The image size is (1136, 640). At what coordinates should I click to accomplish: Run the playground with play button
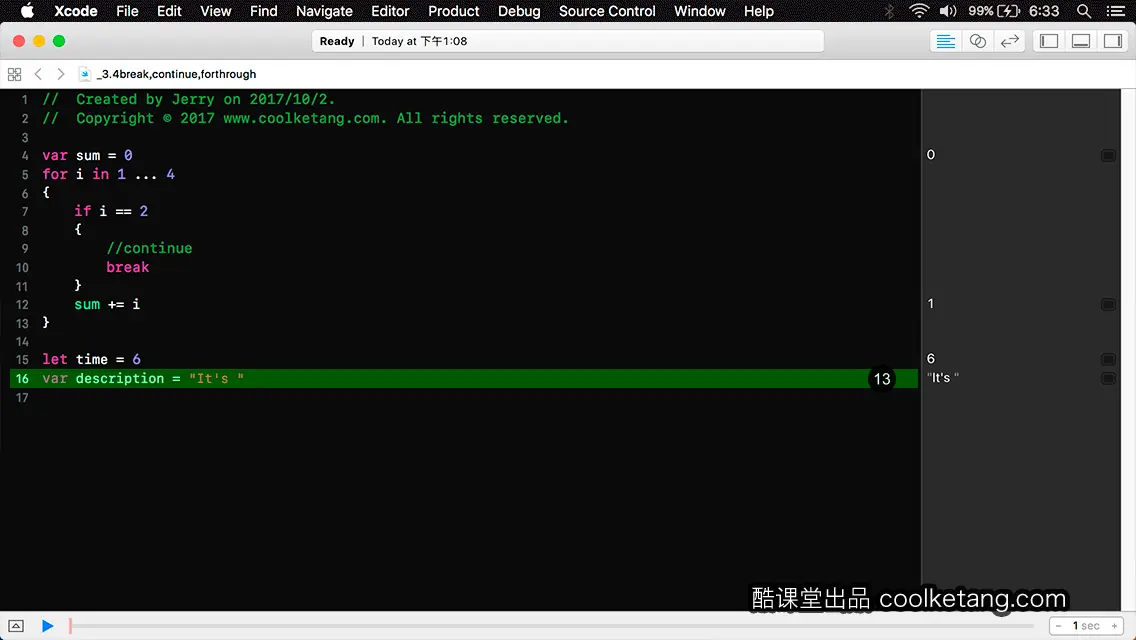point(47,626)
